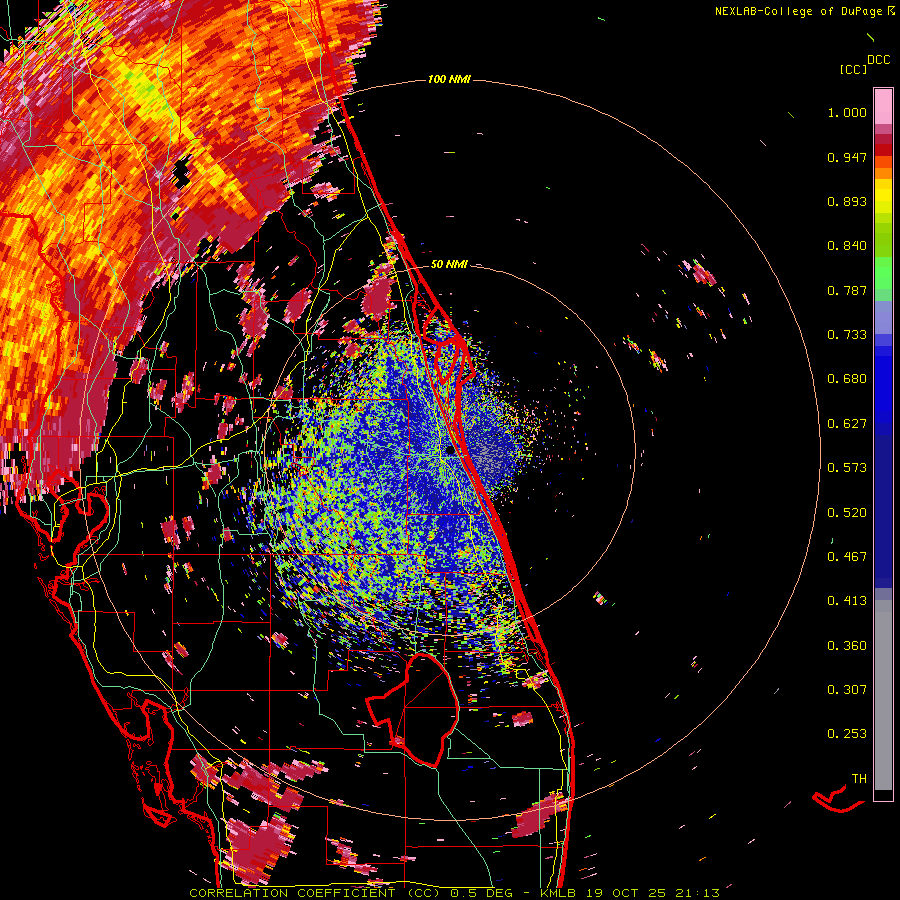Click the black radar site dot at the center
Viewport: 900px width, 900px height.
451,451
